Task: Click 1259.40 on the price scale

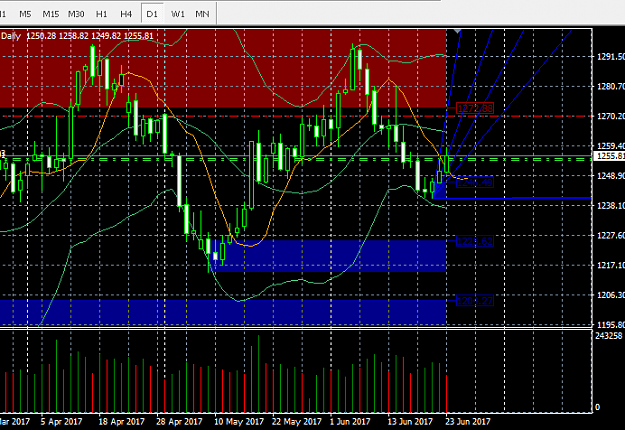Action: click(x=611, y=146)
